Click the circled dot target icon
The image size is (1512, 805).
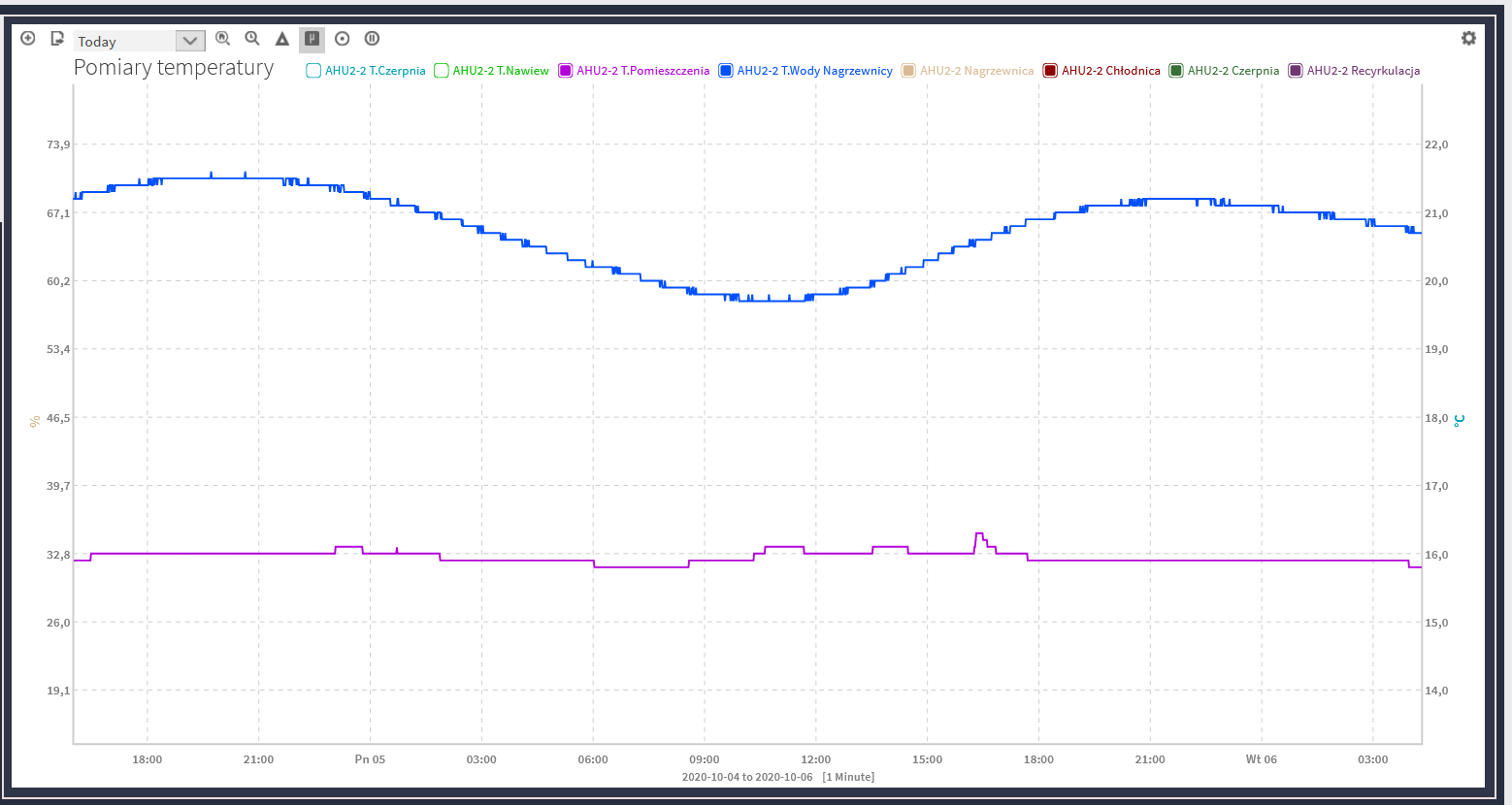(342, 39)
